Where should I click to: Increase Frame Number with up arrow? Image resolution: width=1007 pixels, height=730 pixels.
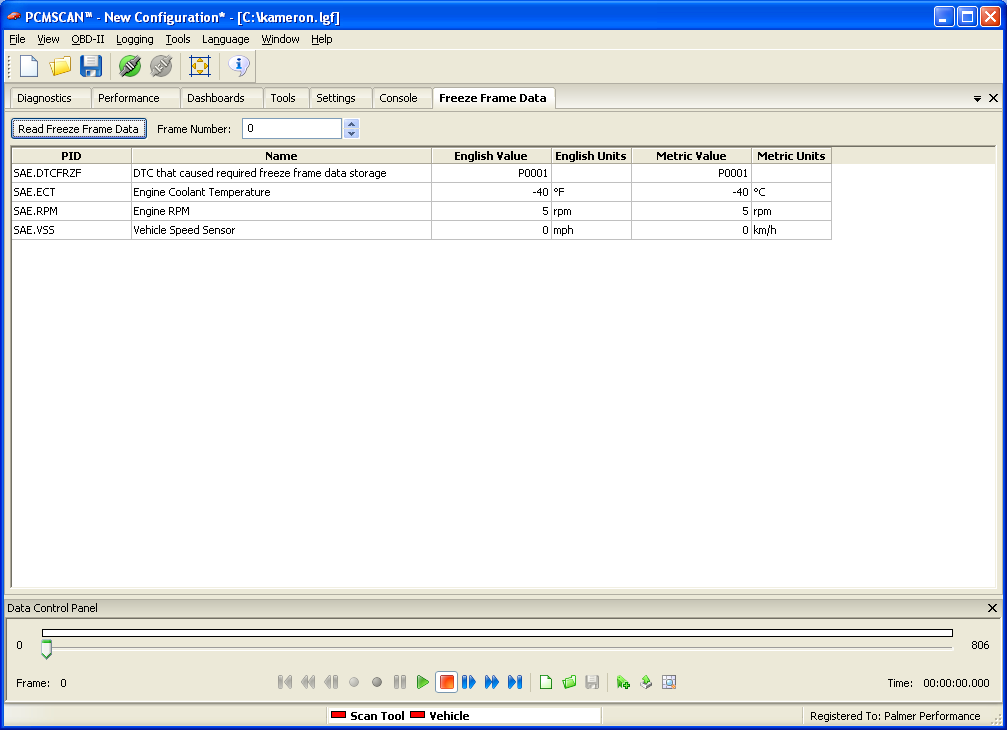pyautogui.click(x=351, y=124)
